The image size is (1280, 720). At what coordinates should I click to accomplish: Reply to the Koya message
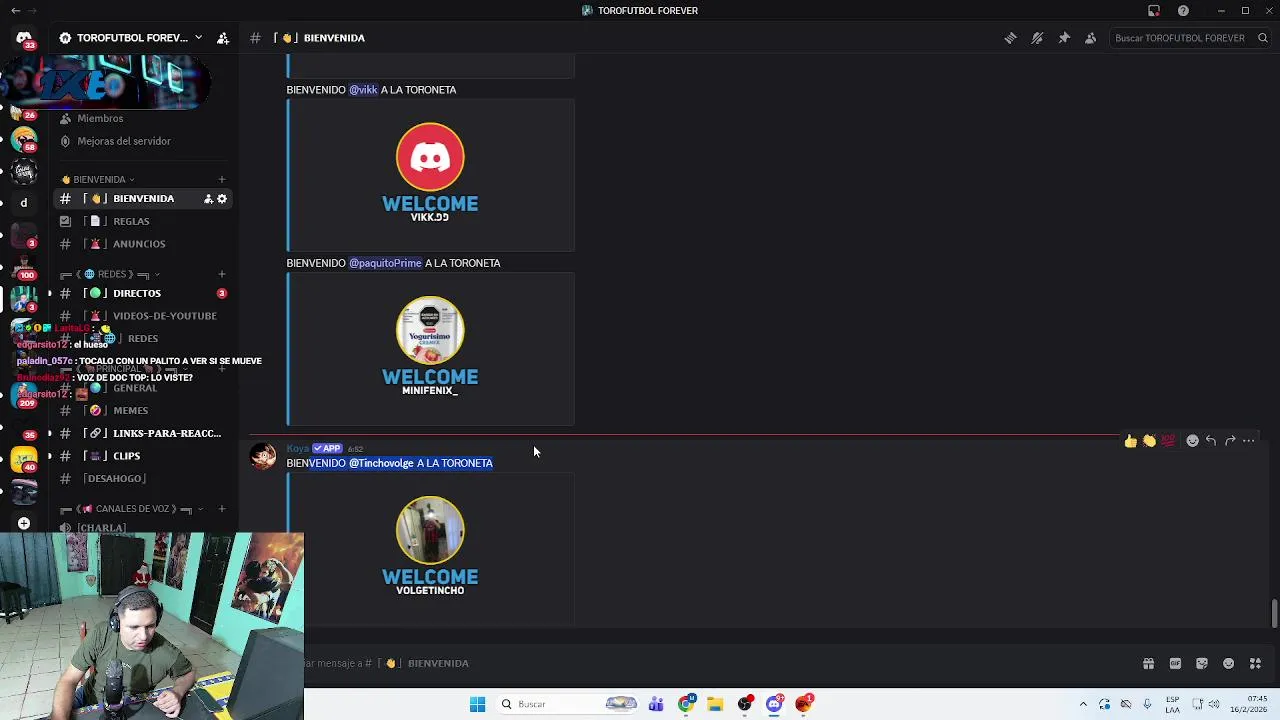click(1211, 441)
